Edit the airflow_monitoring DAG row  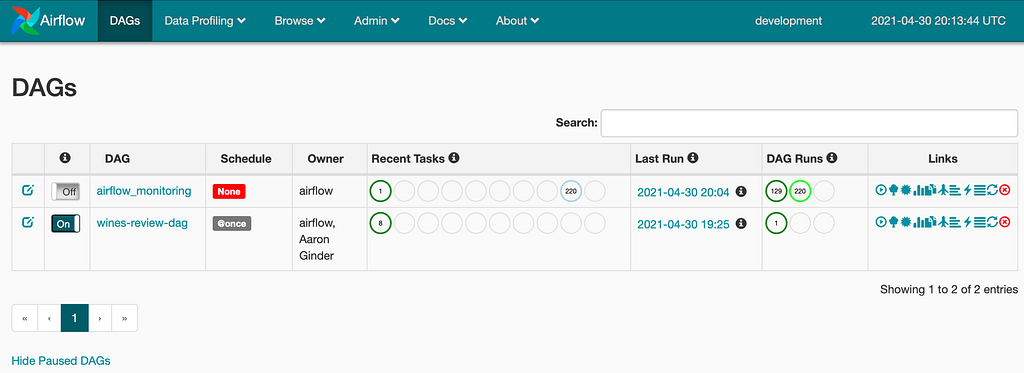[x=27, y=190]
